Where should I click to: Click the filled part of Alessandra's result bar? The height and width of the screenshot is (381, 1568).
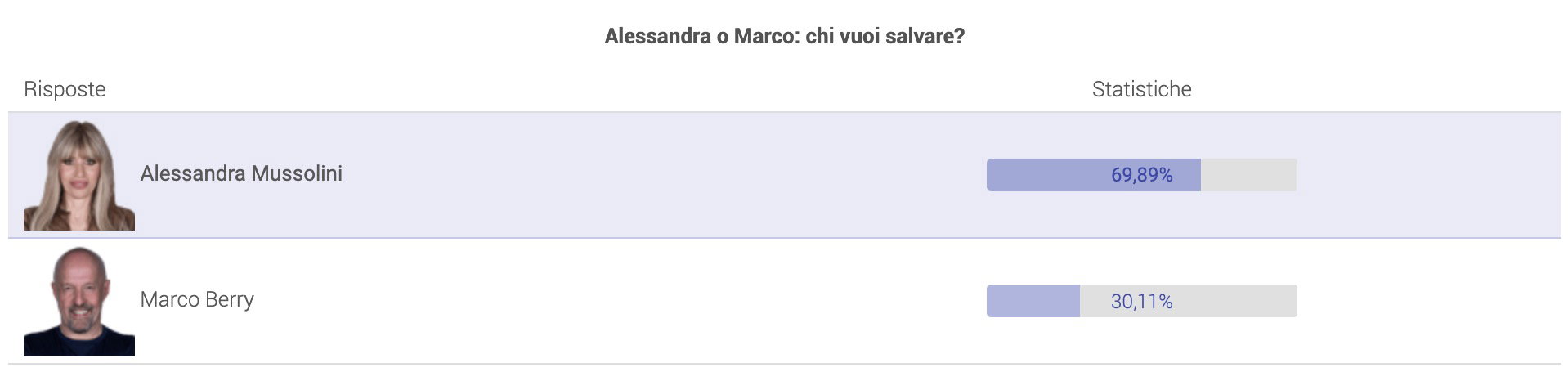[x=1046, y=175]
